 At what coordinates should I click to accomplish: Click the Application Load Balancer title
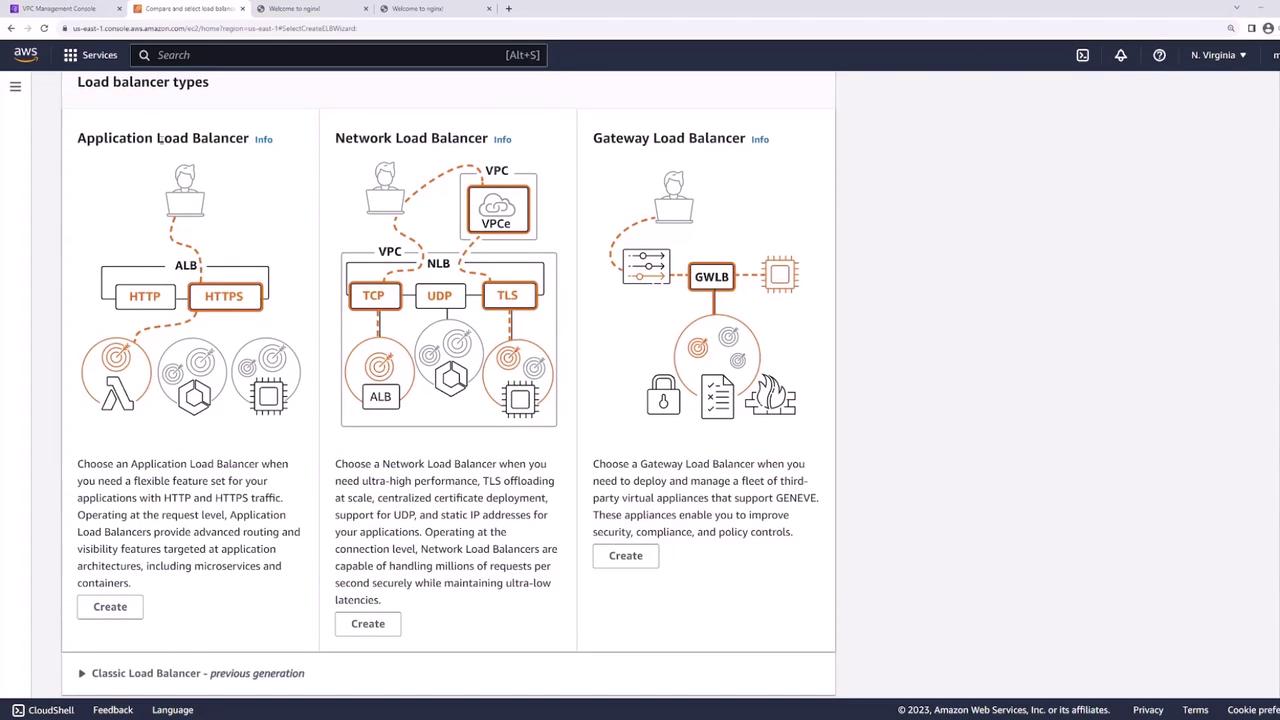163,138
